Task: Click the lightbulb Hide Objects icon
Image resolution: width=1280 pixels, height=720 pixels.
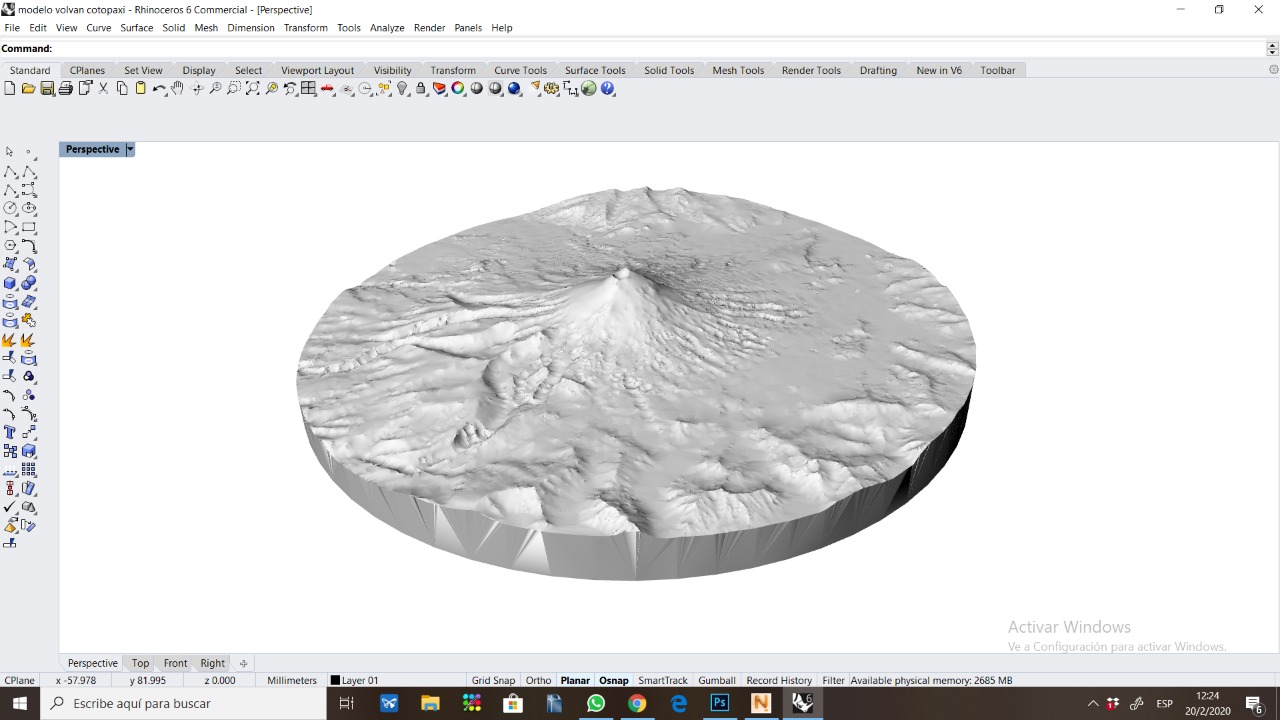Action: pos(402,88)
